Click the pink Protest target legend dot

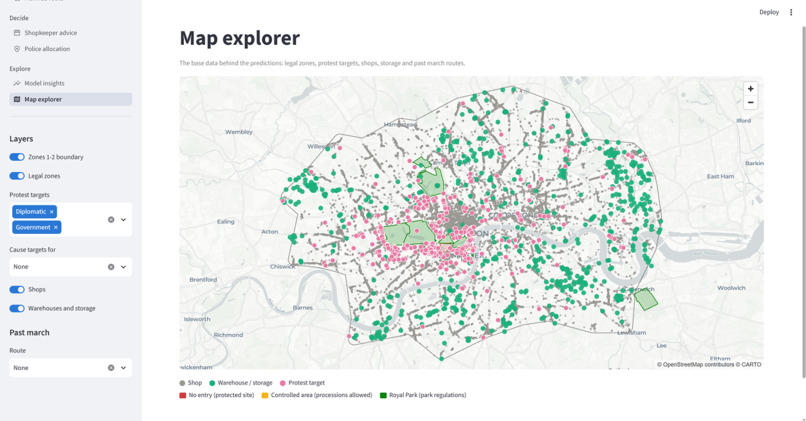(x=283, y=383)
